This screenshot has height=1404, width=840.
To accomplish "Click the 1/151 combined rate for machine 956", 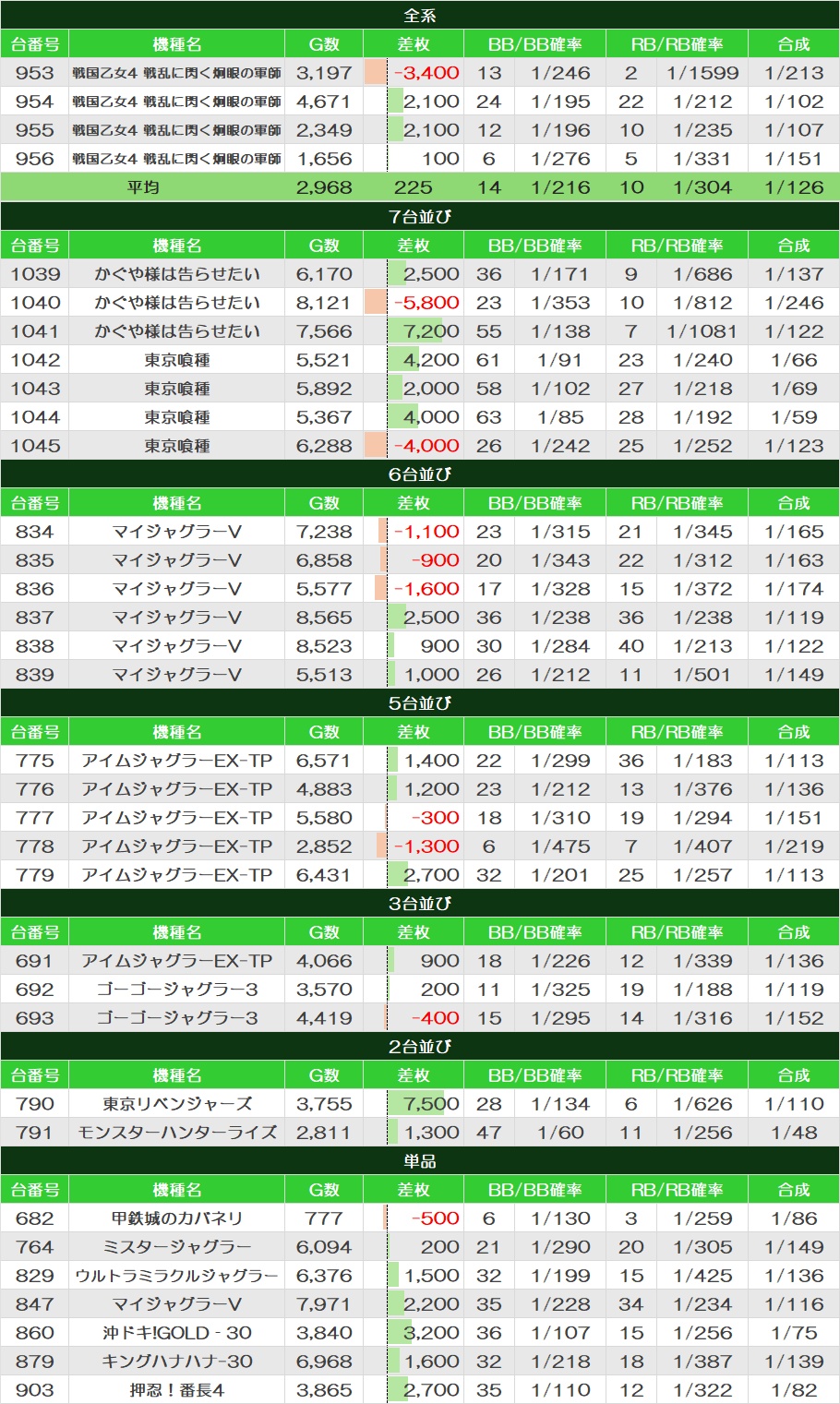I will [794, 159].
